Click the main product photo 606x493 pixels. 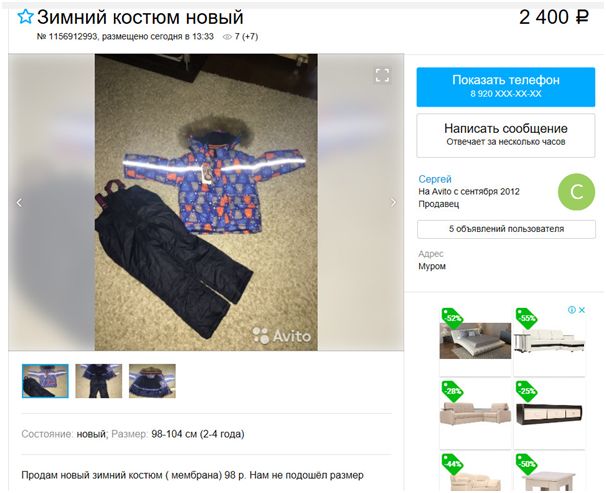(x=206, y=202)
